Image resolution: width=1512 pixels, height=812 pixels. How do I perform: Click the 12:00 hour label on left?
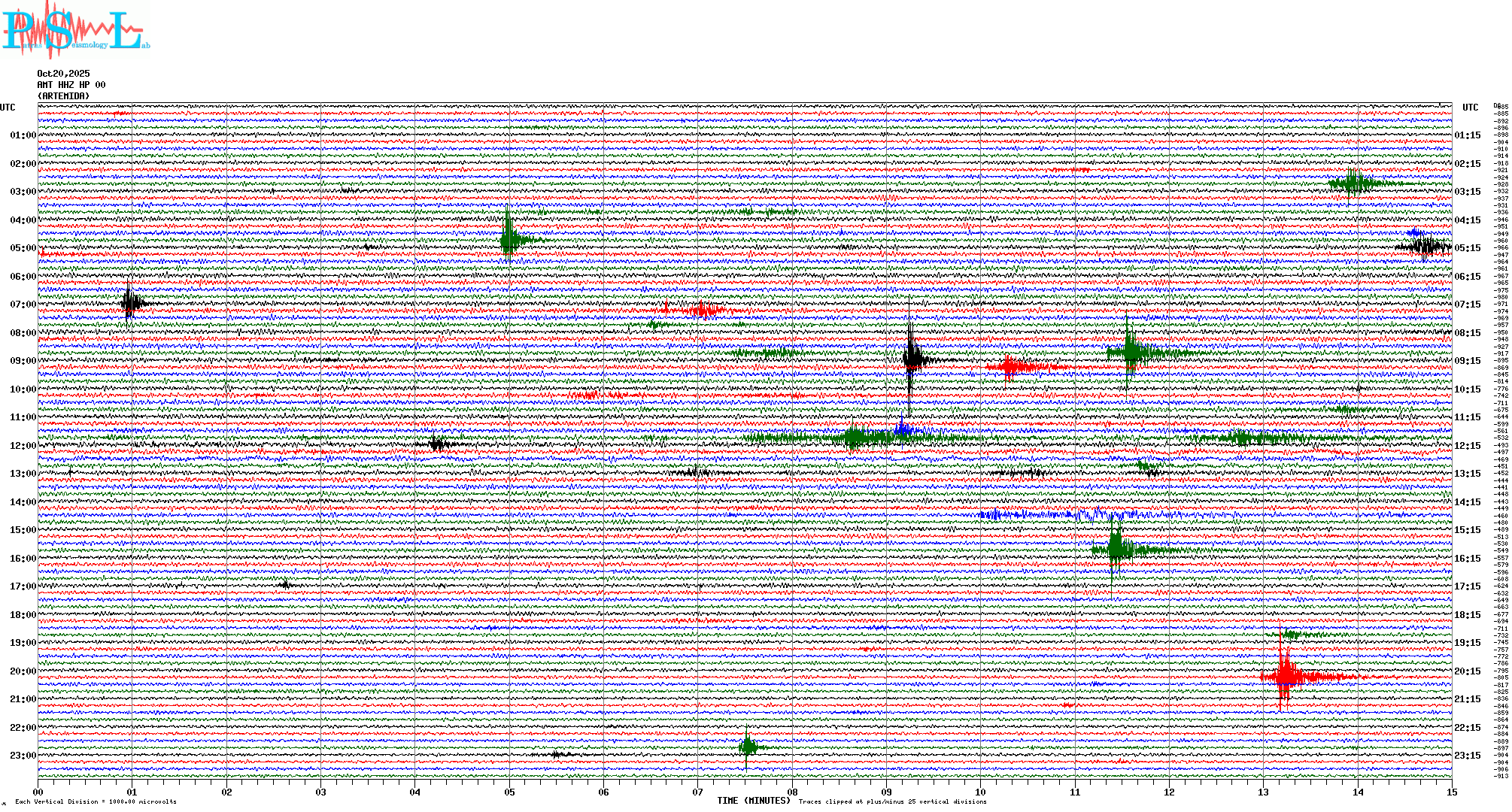(x=23, y=446)
